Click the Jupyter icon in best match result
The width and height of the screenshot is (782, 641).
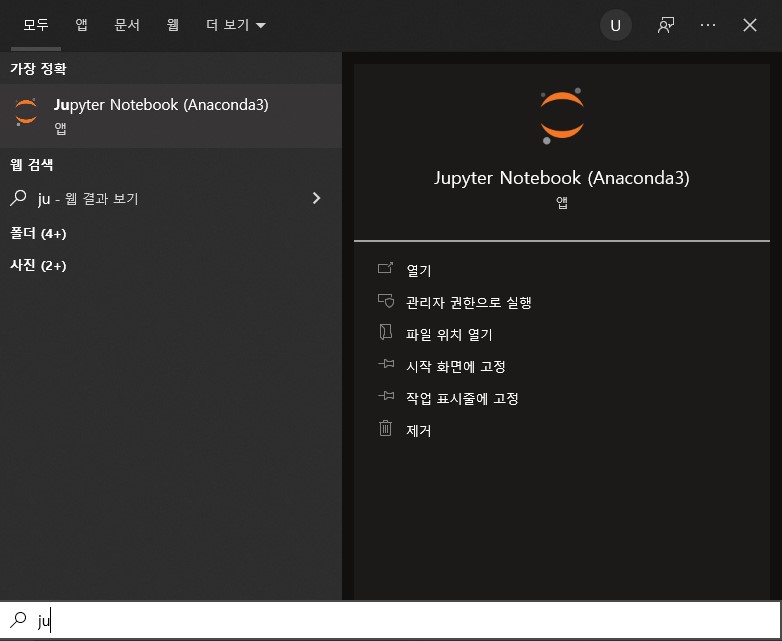click(26, 112)
